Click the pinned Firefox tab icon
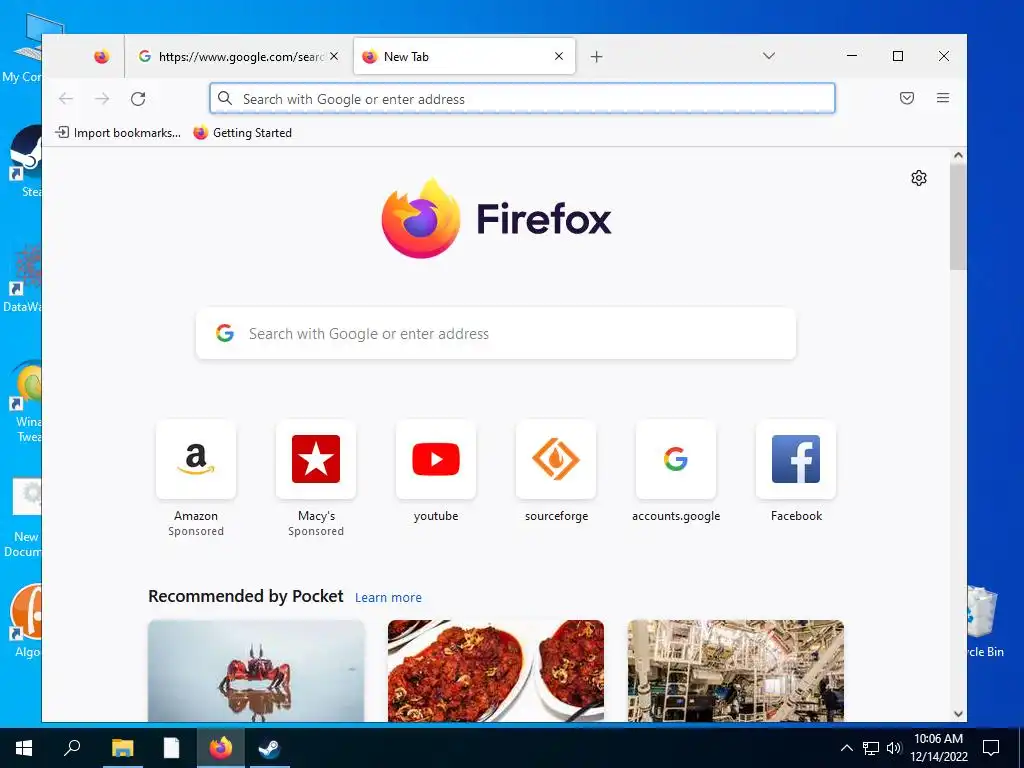Screen dimensions: 1024x768 click(x=101, y=57)
